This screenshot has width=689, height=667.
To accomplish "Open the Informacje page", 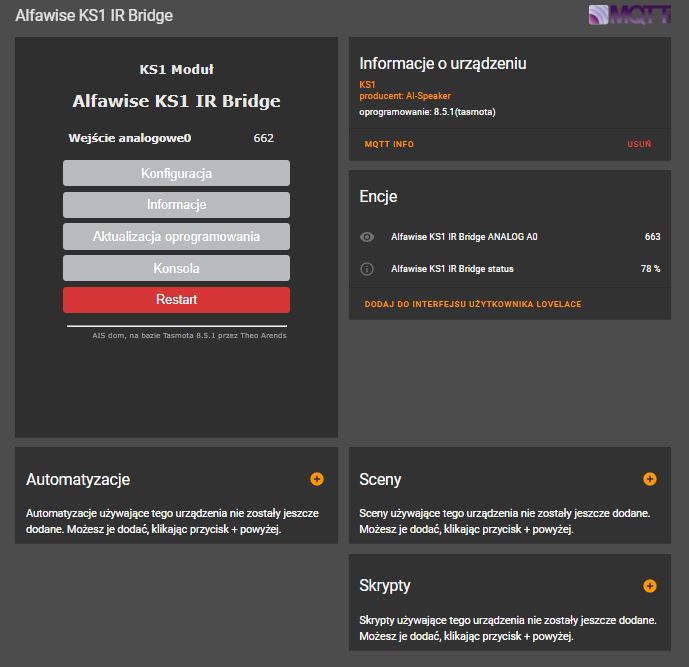I will 176,205.
